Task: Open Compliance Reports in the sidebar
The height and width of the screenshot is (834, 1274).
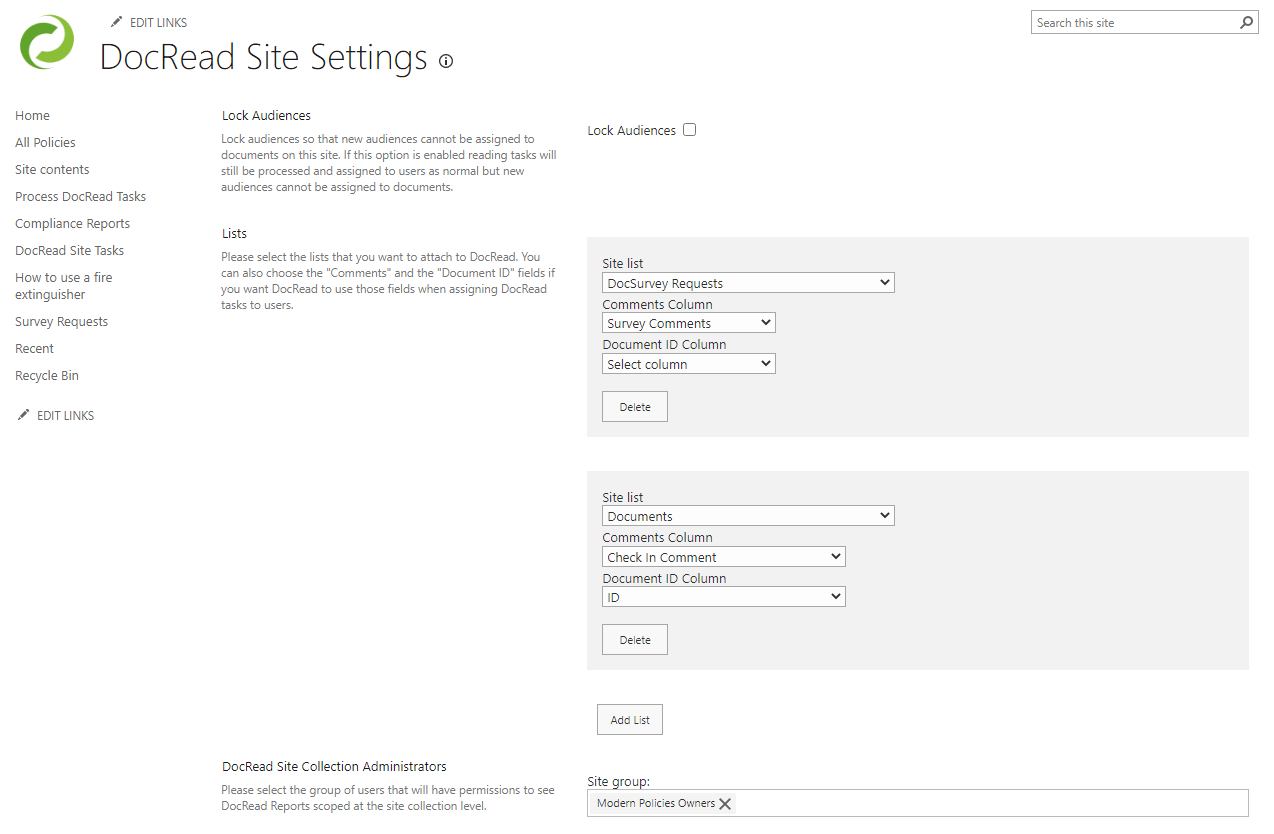Action: tap(72, 224)
